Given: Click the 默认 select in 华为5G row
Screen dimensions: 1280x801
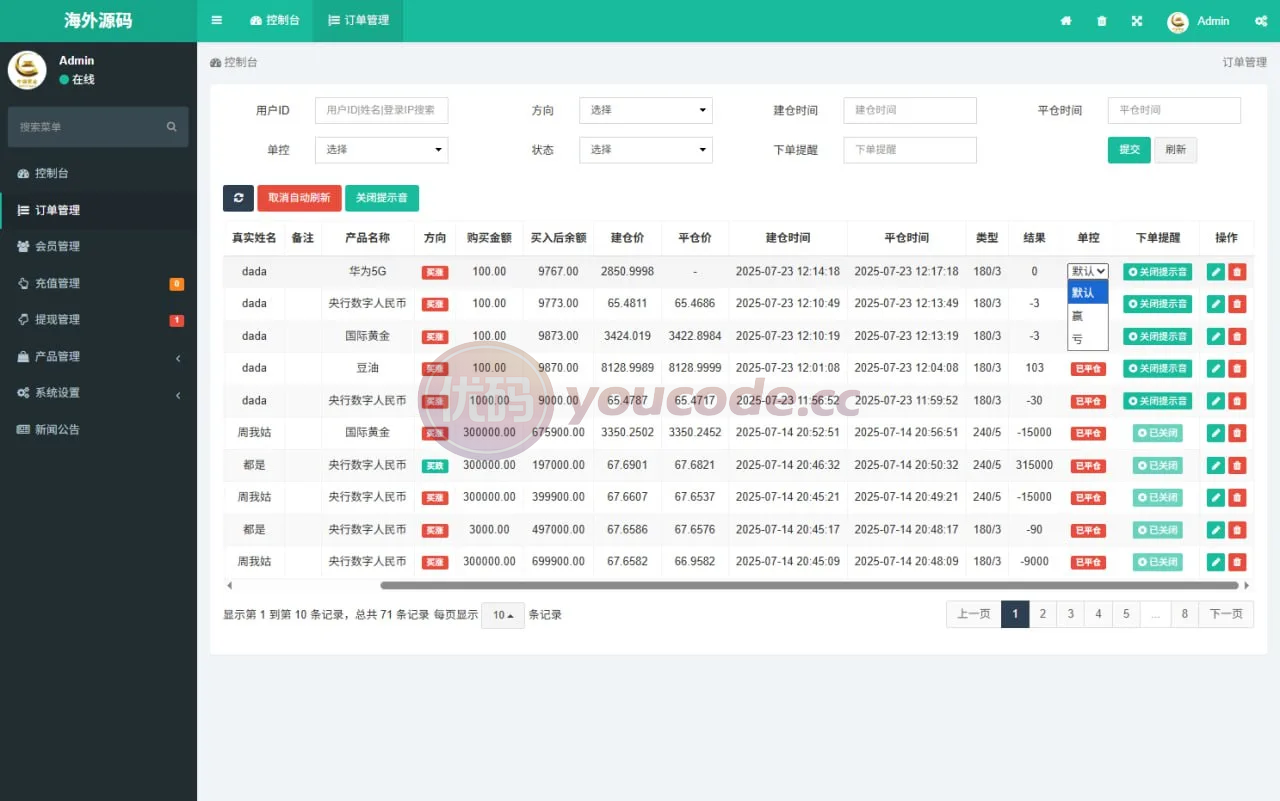Looking at the screenshot, I should pos(1088,271).
